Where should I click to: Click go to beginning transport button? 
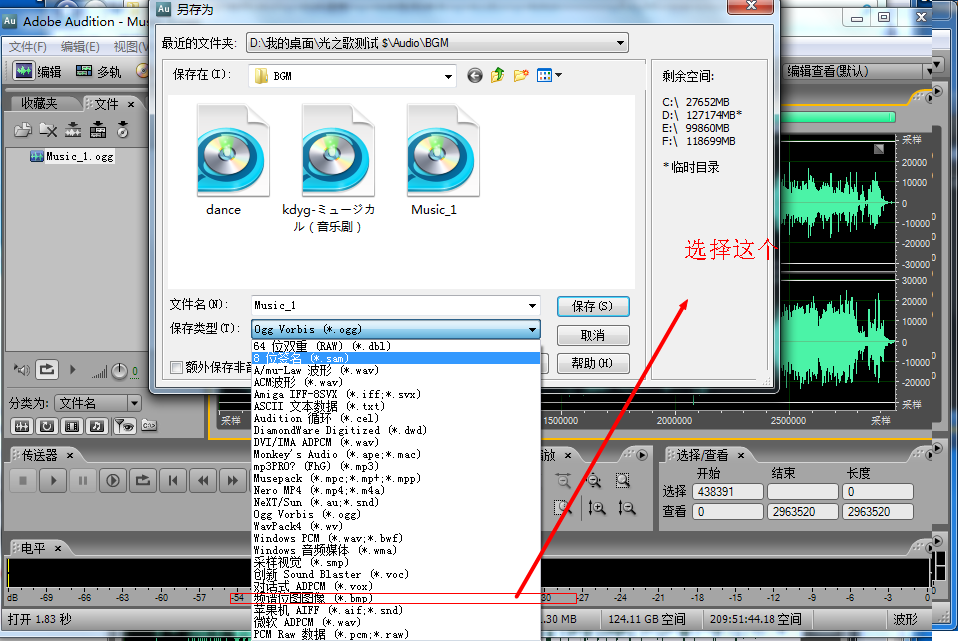point(173,480)
